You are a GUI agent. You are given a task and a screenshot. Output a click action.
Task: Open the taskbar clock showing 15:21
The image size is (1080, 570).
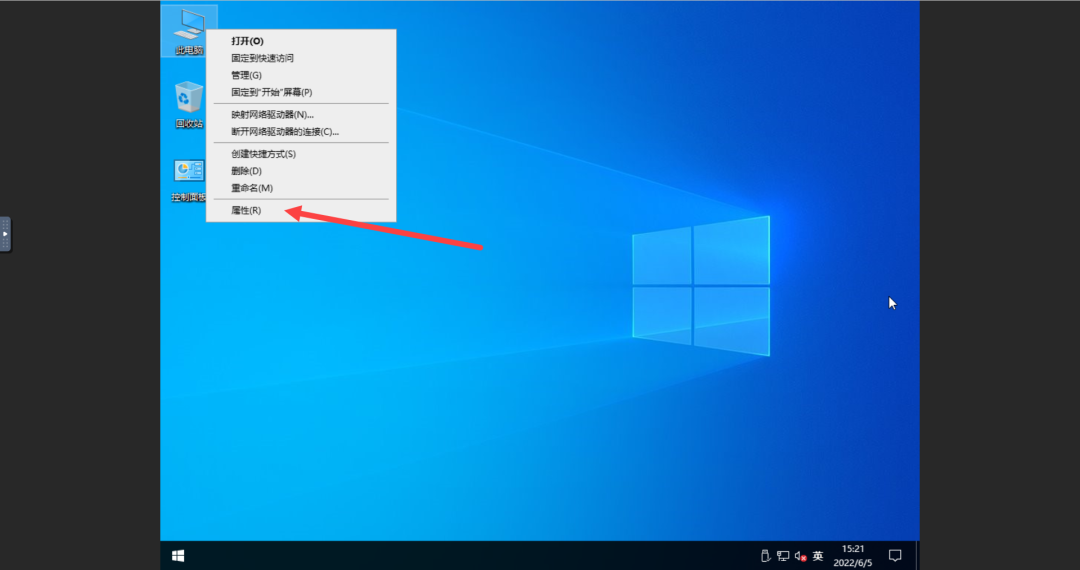click(853, 556)
